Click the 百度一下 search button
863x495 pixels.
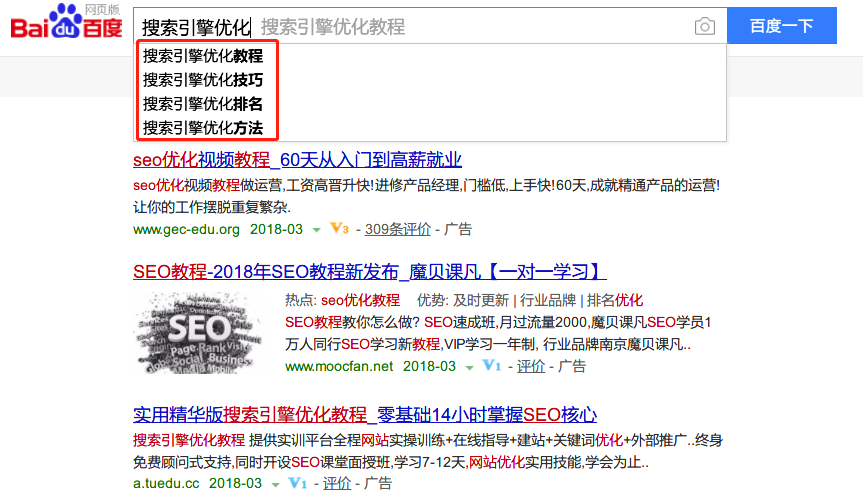(782, 25)
